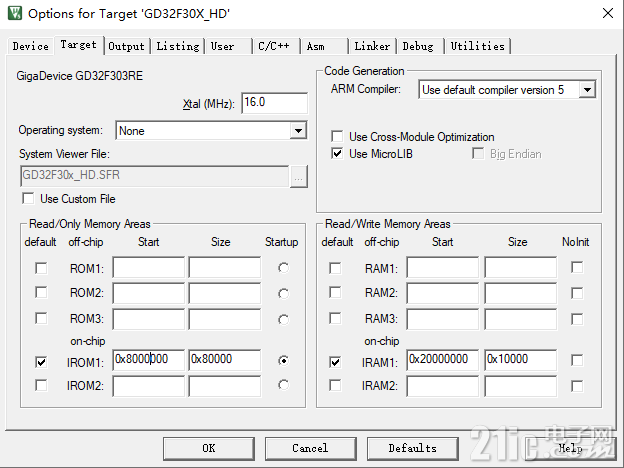This screenshot has width=624, height=468.
Task: Enable NoInit for IRAM2
Action: (577, 386)
